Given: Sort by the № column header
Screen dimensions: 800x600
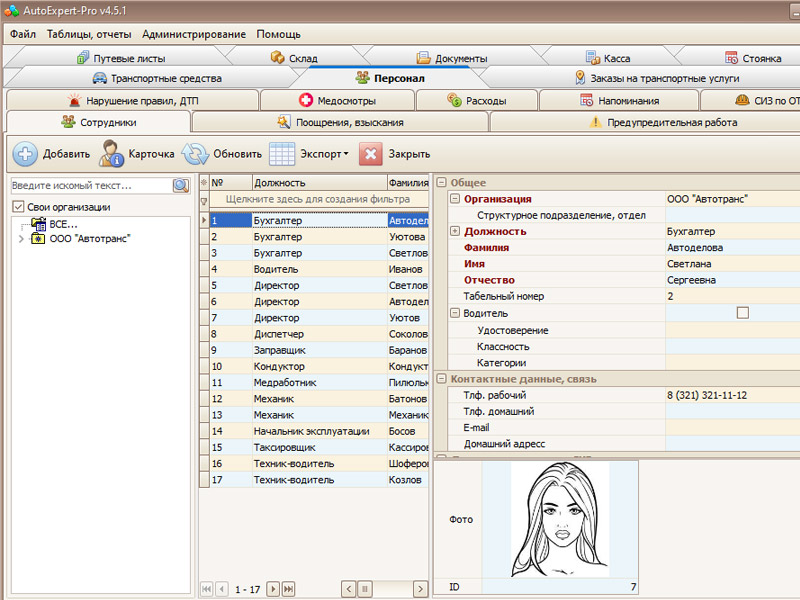Looking at the screenshot, I should [x=231, y=182].
